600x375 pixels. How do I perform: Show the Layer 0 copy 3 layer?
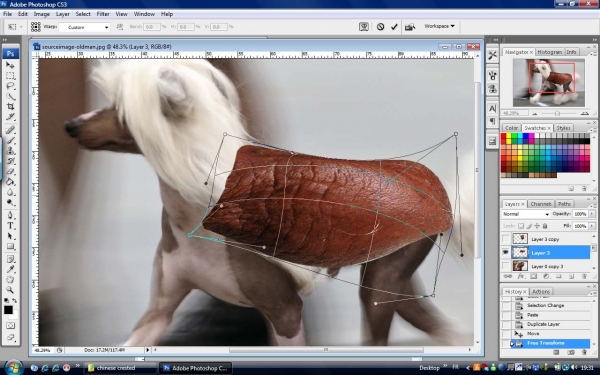(x=506, y=266)
